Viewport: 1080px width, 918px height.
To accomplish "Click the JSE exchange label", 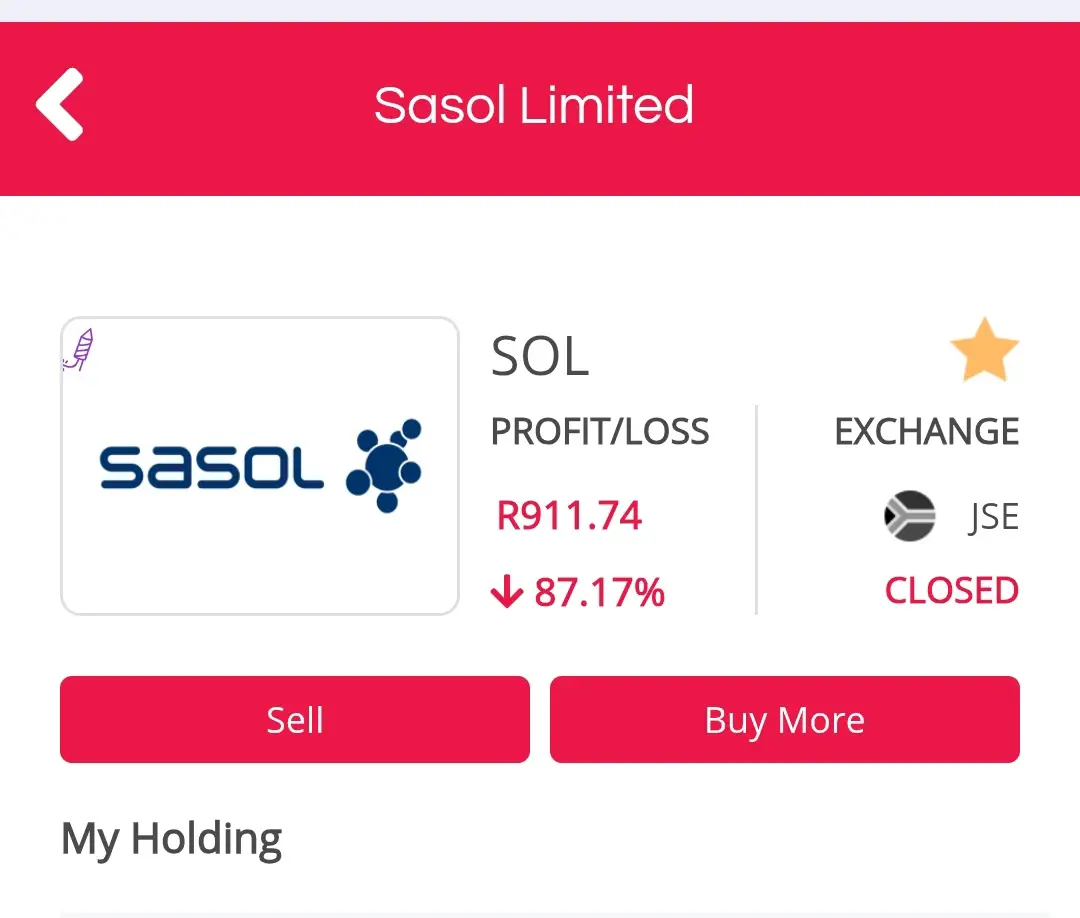I will [x=993, y=517].
